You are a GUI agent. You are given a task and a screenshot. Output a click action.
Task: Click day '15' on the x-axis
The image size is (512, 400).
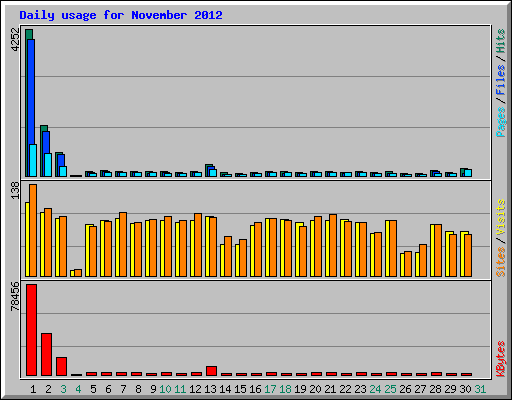point(240,389)
